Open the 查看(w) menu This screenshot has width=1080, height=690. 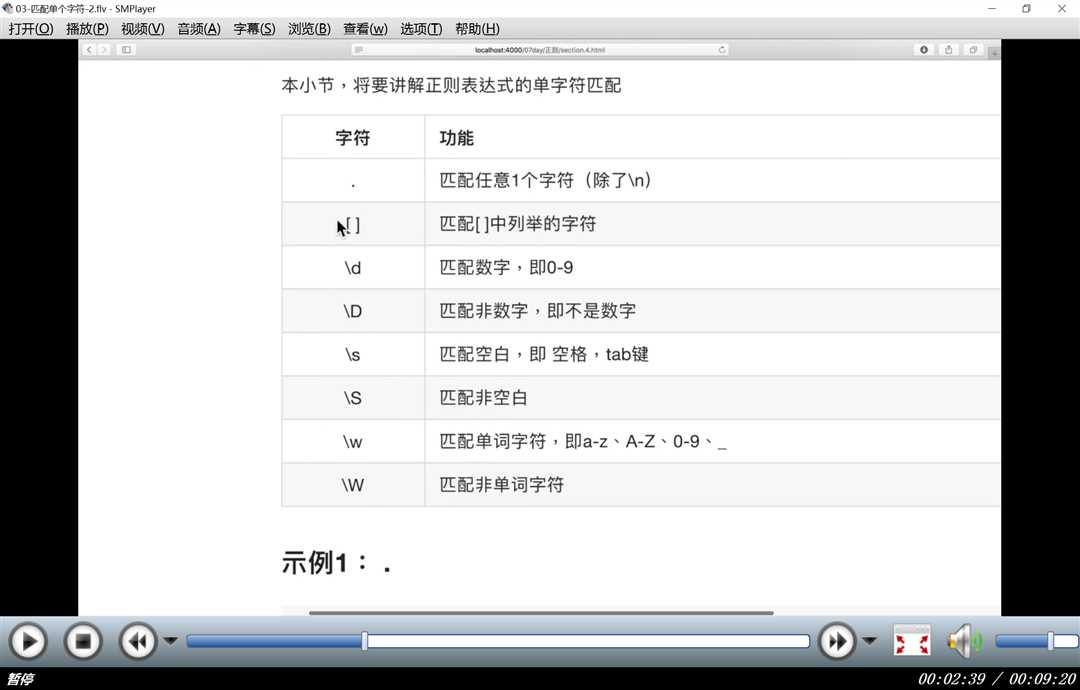click(x=365, y=29)
